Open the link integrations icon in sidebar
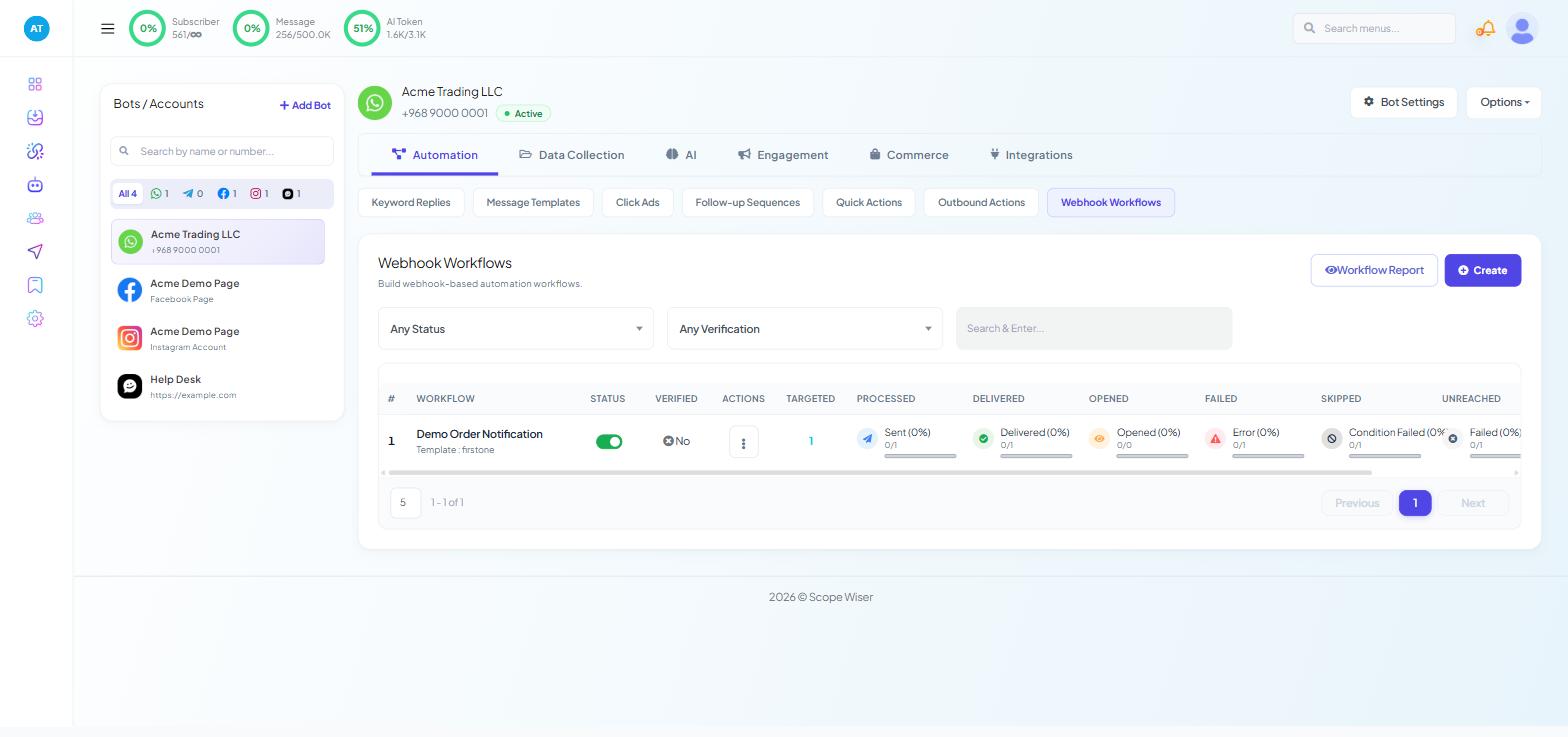Viewport: 1568px width, 737px height. 35,151
